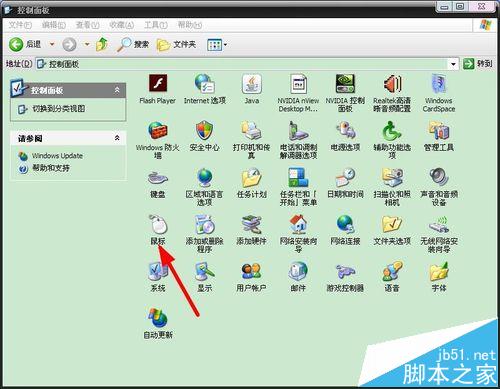
Task: Open 添加硬件 icon
Action: point(252,224)
